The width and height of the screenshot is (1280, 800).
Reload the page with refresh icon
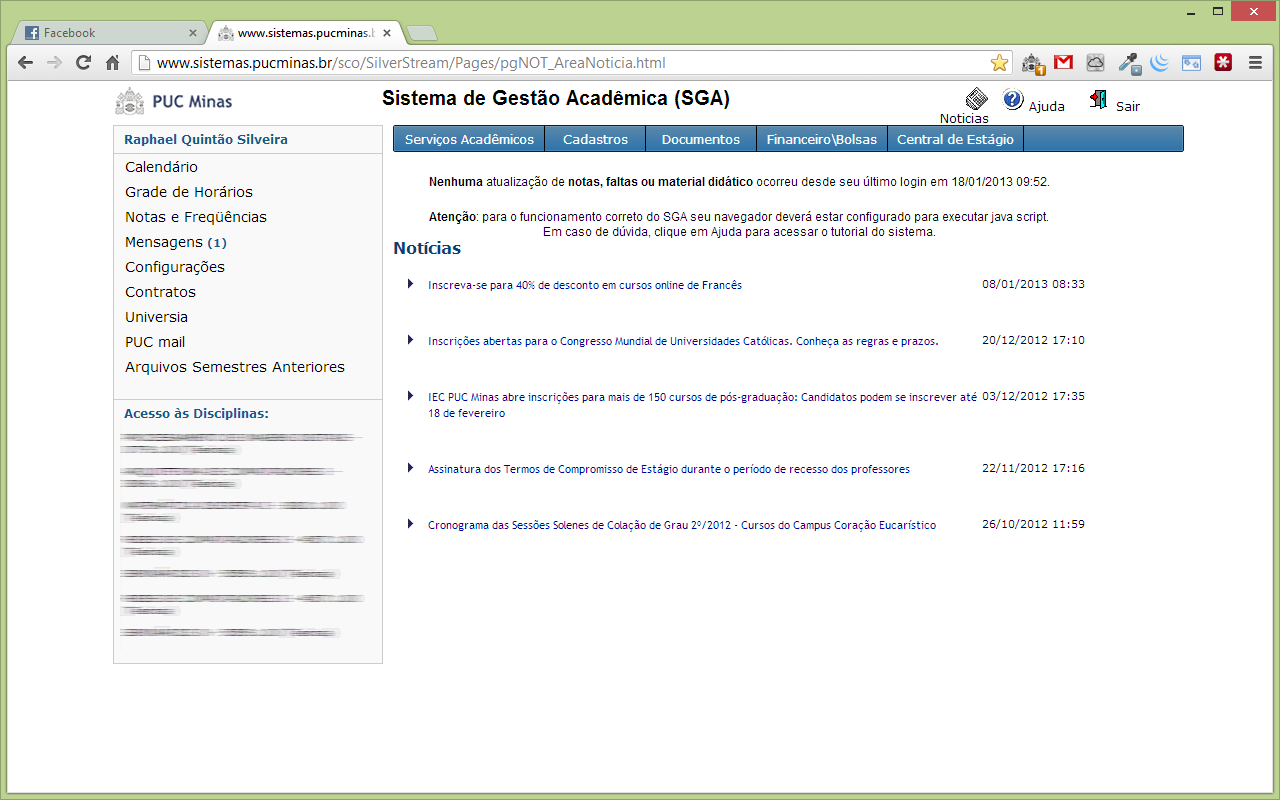83,62
